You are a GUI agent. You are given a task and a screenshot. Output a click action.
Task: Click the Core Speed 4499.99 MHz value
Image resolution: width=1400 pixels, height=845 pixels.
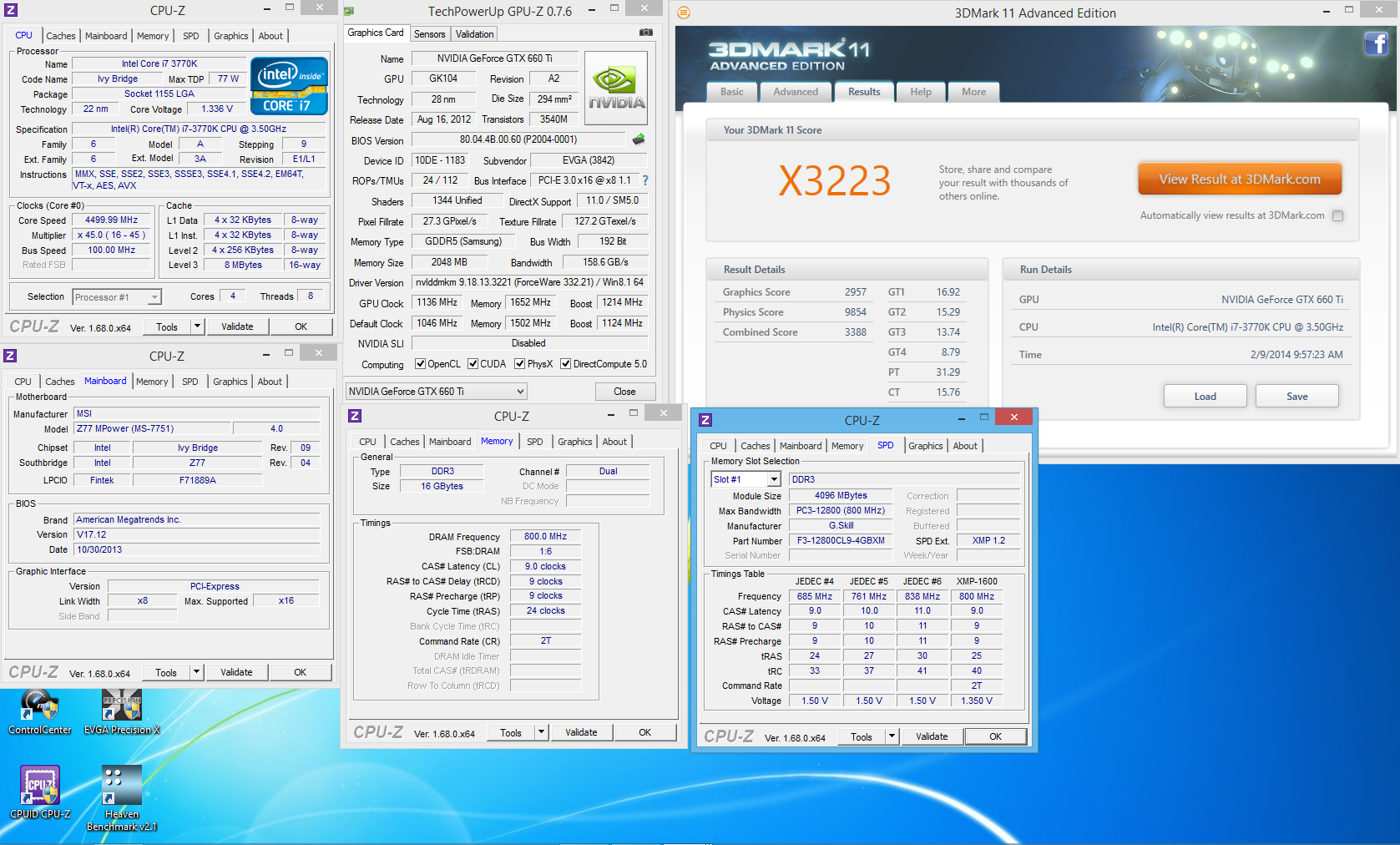[x=111, y=220]
